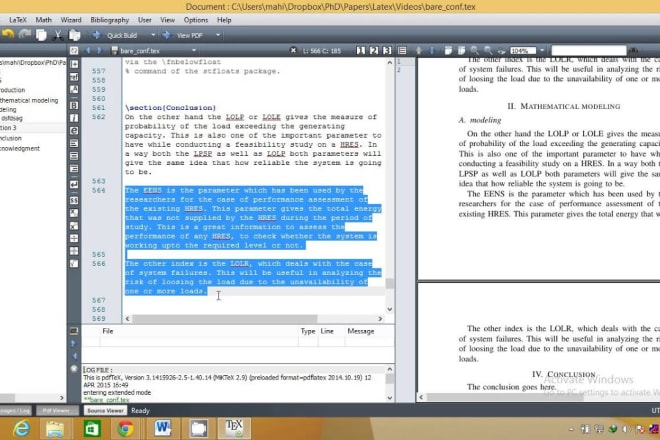Select 'cnowledgment' in structure tree
Screen dimensions: 660x440
coord(20,148)
